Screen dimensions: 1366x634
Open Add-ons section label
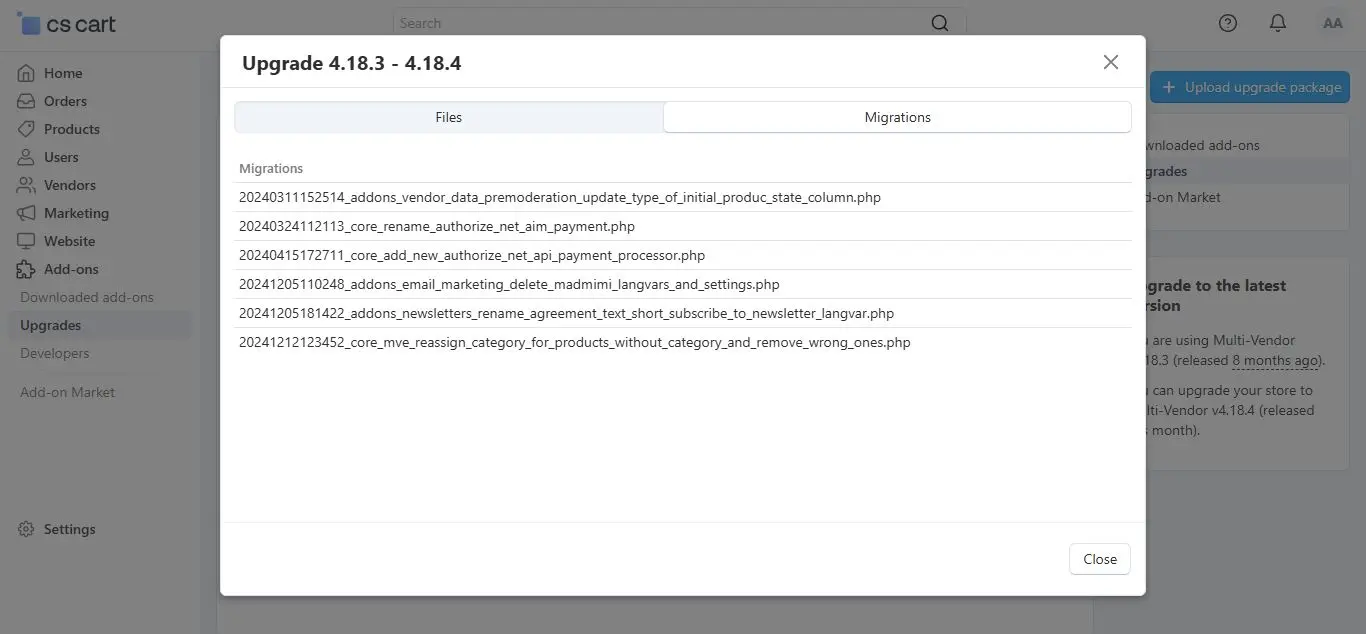(71, 269)
